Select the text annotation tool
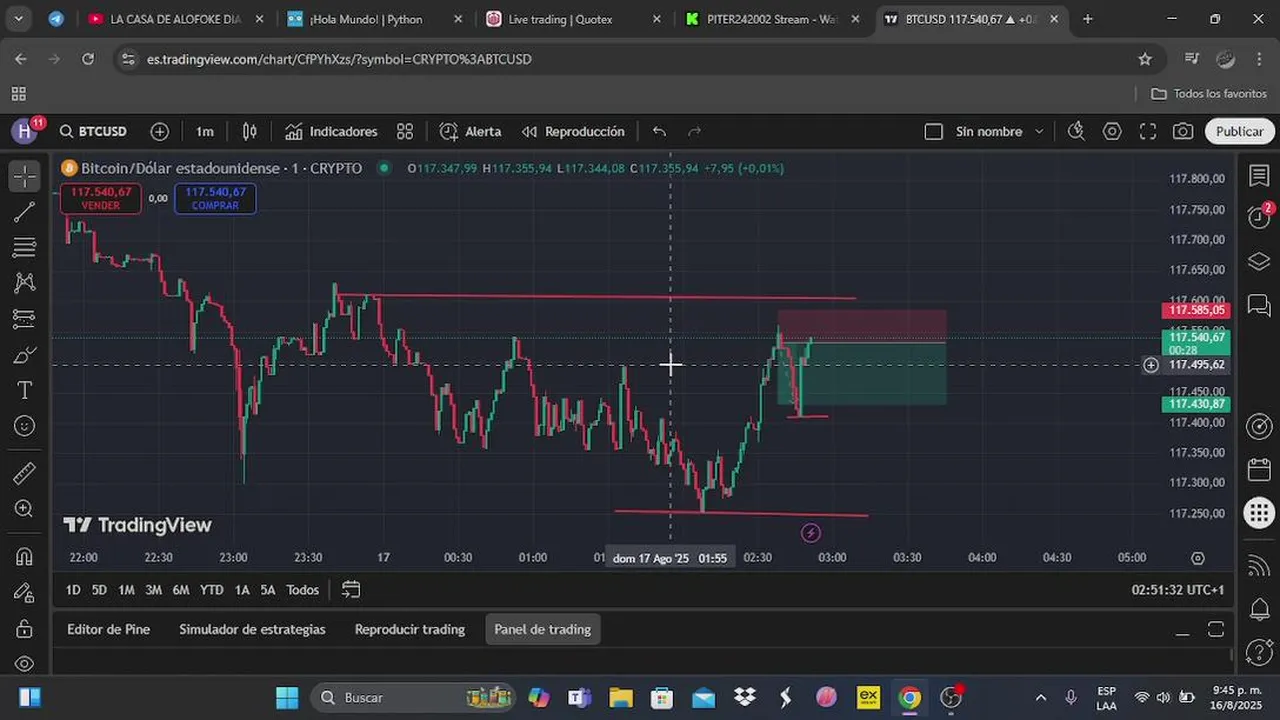Image resolution: width=1280 pixels, height=720 pixels. point(25,390)
